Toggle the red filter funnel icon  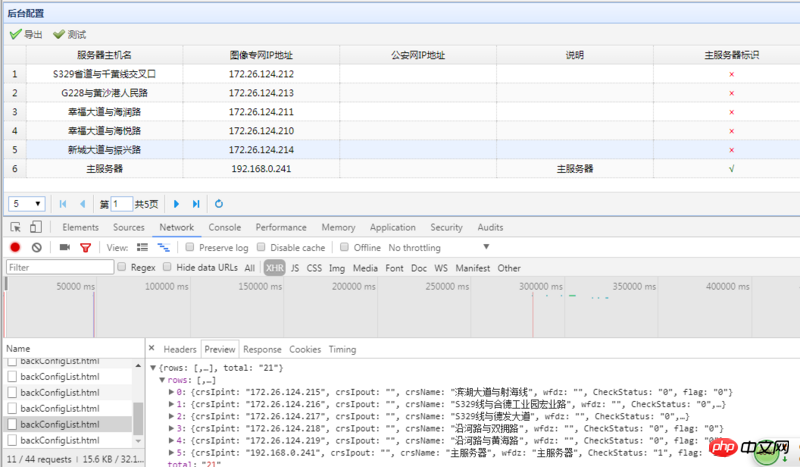(x=85, y=248)
